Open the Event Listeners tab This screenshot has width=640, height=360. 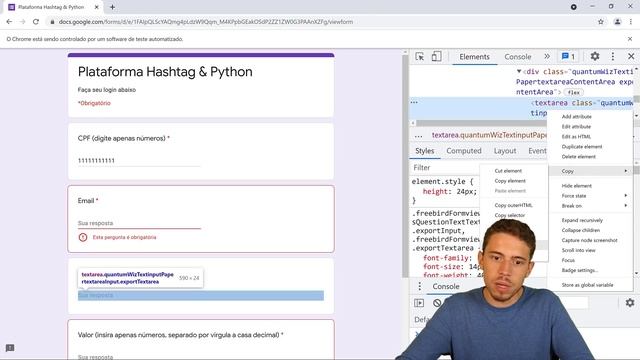click(x=537, y=151)
